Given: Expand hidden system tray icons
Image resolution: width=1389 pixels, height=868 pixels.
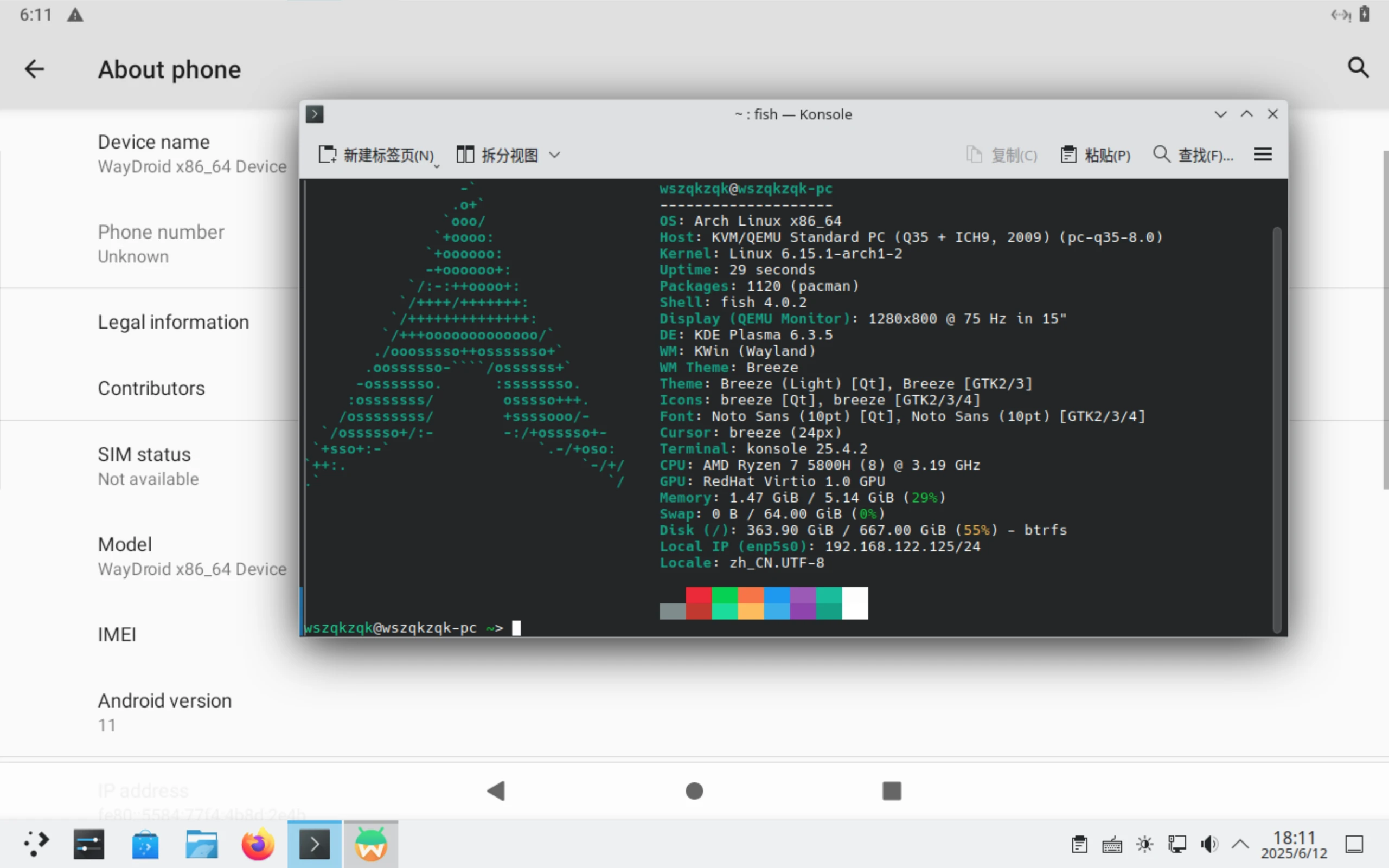Looking at the screenshot, I should (1240, 845).
